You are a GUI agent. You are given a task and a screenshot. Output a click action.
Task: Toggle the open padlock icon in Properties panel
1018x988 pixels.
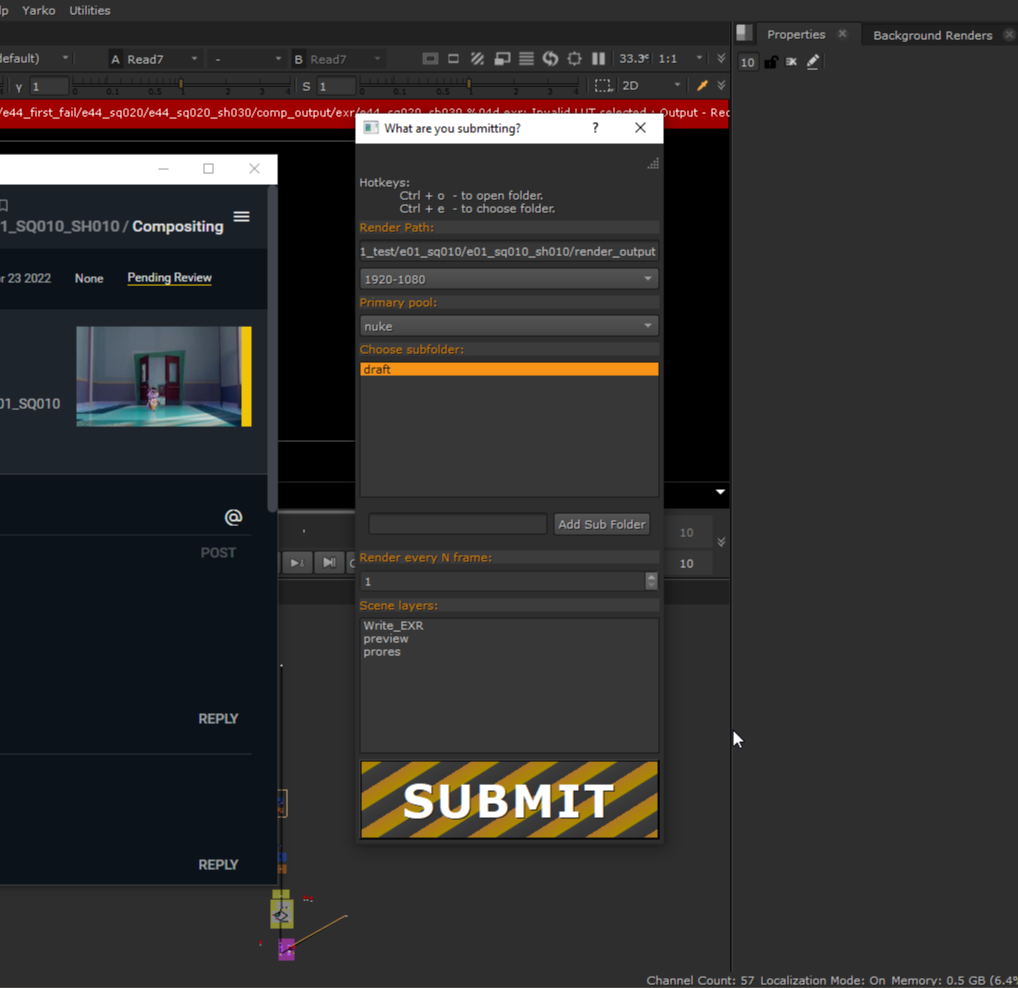click(771, 62)
